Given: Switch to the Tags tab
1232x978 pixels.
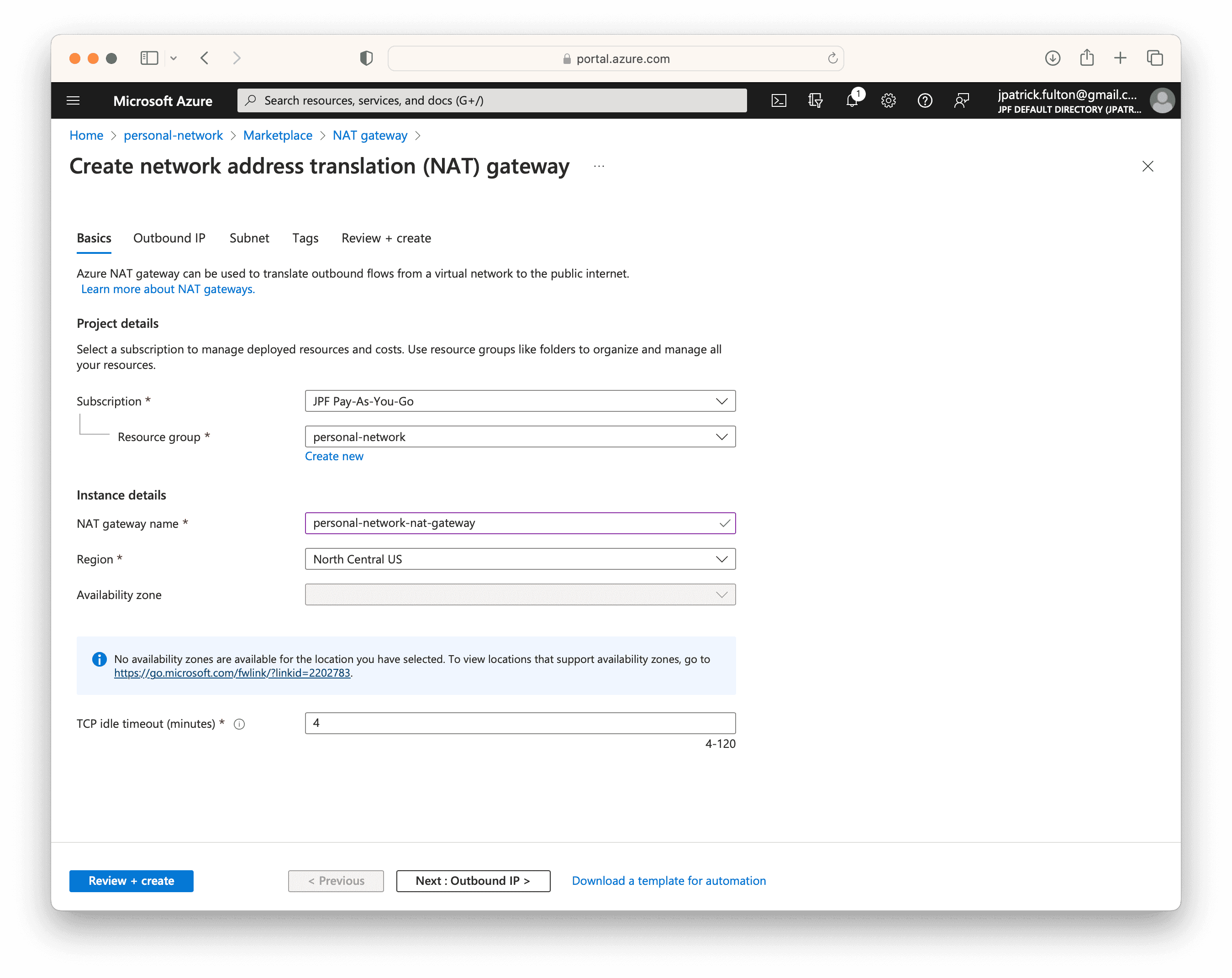Looking at the screenshot, I should coord(305,238).
